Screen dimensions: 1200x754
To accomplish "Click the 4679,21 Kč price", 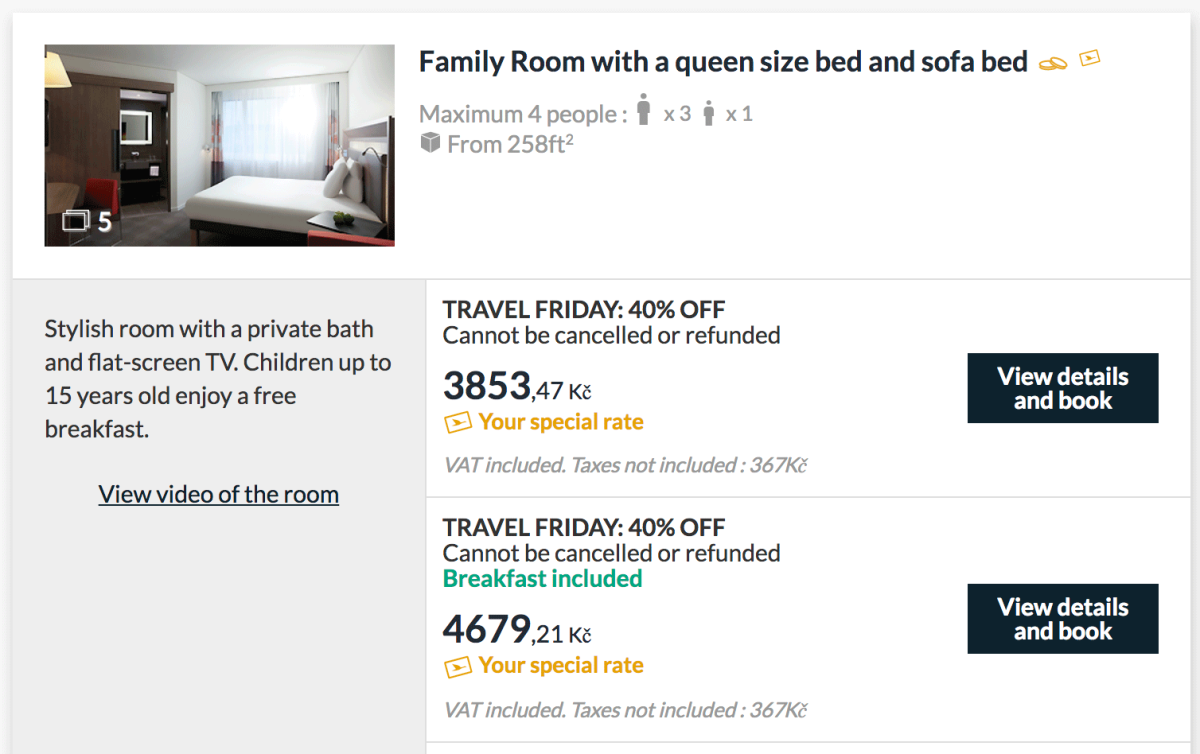I will [x=517, y=630].
